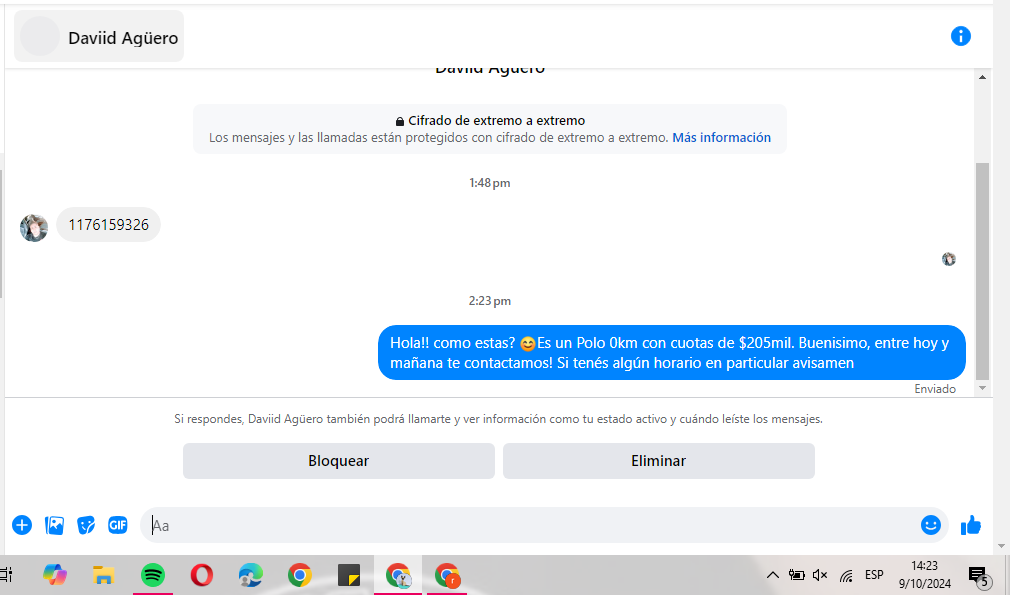Image resolution: width=1010 pixels, height=595 pixels.
Task: Click the Bloquear button
Action: [x=338, y=461]
